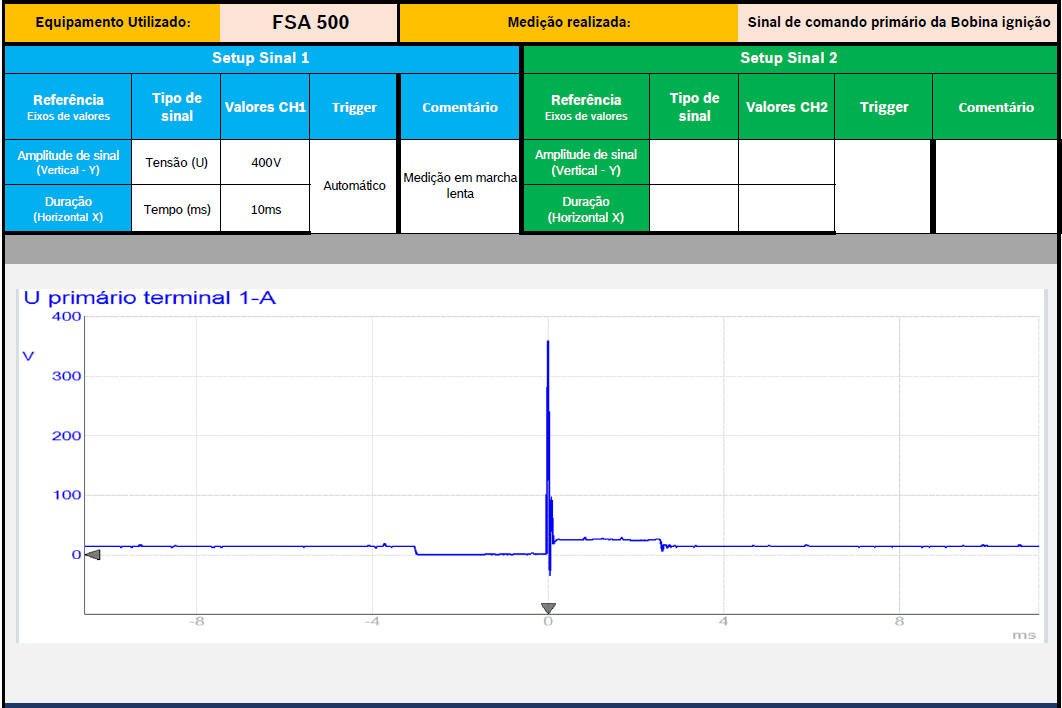Click the '10ms' duration value cell

coord(265,209)
